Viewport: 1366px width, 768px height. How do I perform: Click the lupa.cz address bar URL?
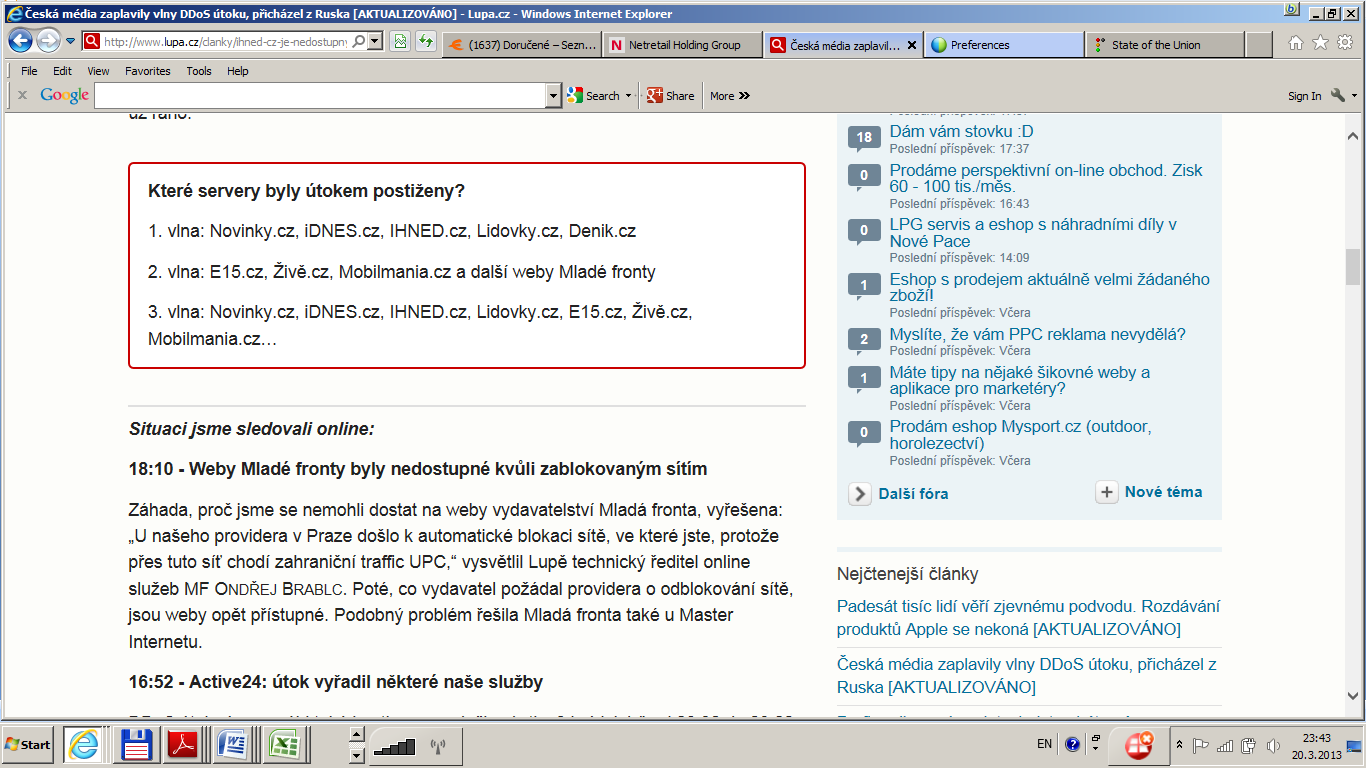225,42
